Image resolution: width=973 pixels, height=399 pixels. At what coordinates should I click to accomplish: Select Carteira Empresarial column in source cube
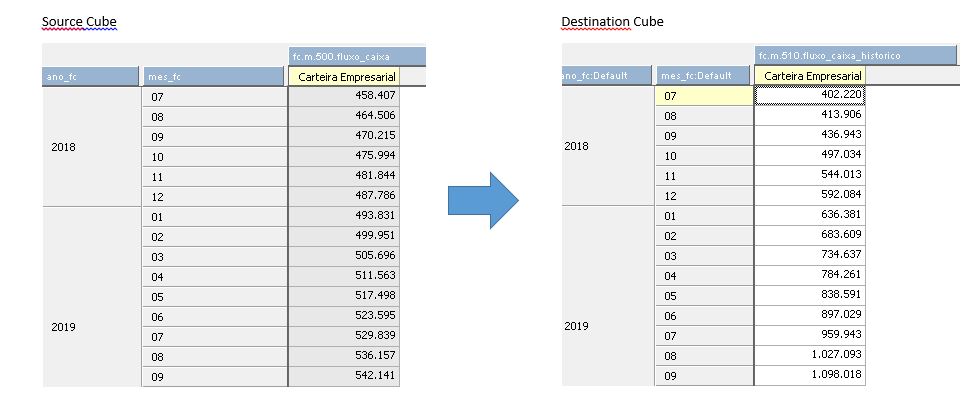[x=344, y=77]
